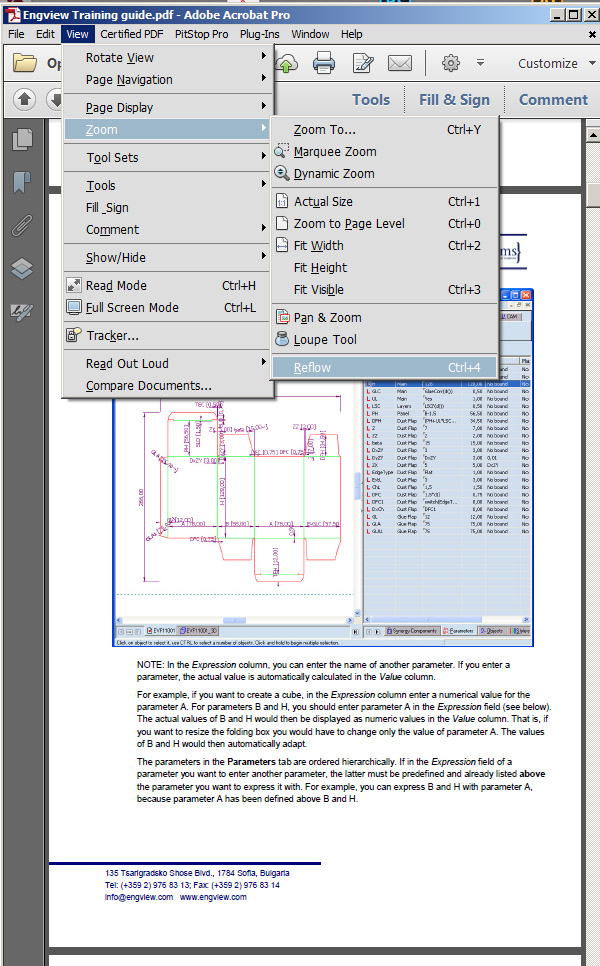Open the PitStop Pro menu

[x=201, y=34]
